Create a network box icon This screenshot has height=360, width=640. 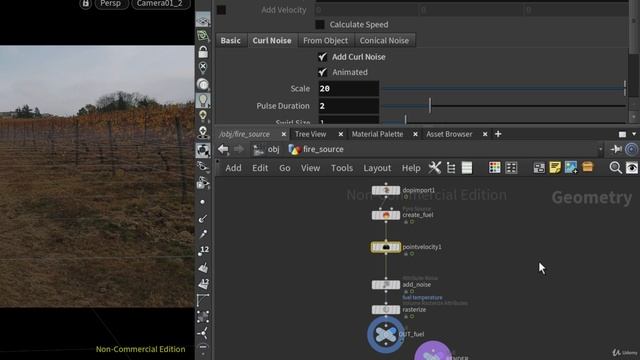539,168
